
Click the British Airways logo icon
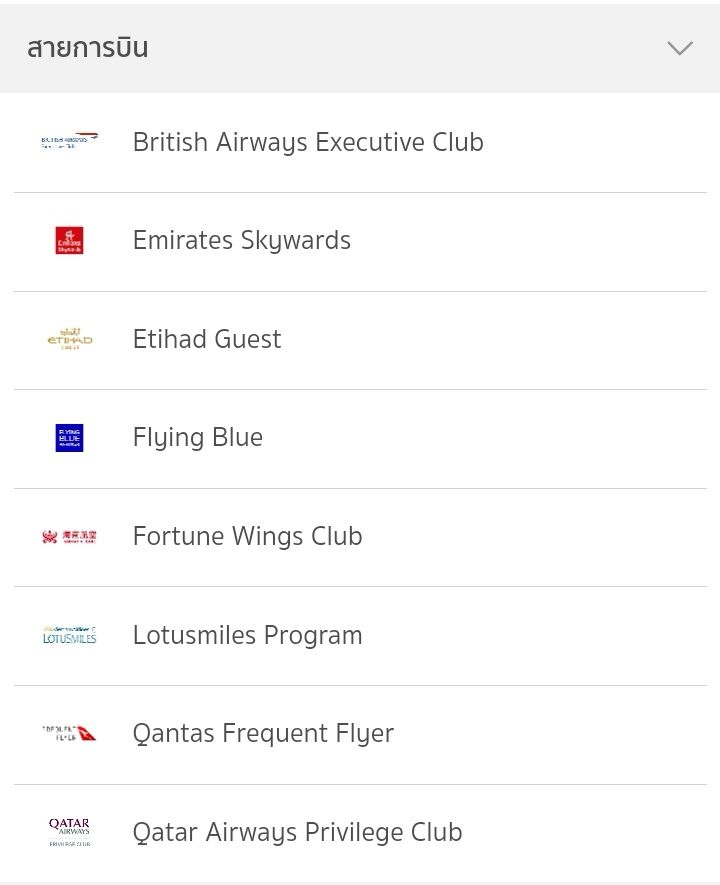69,141
